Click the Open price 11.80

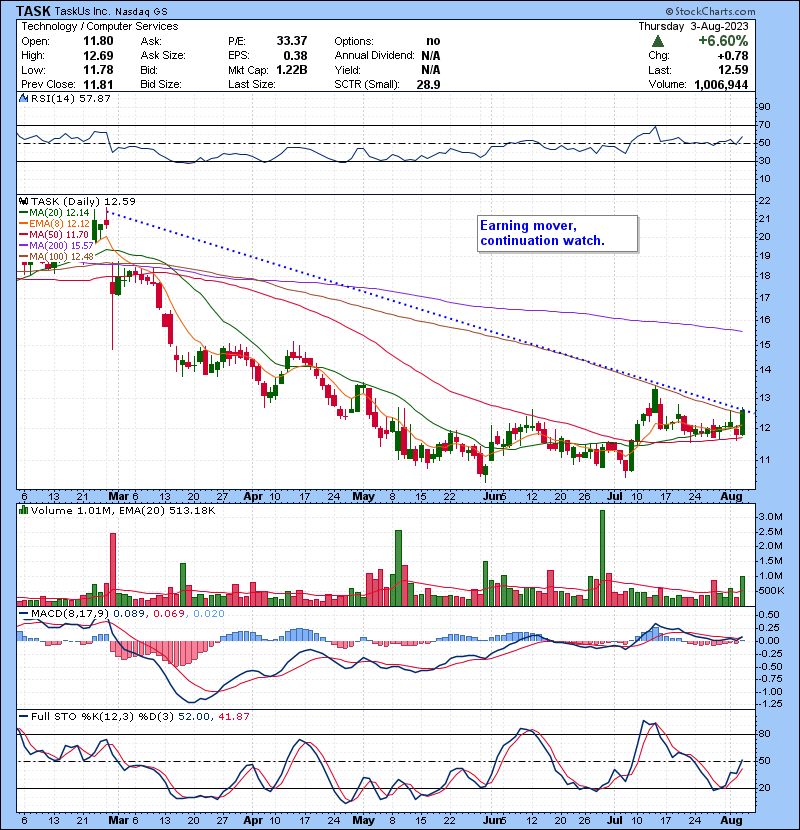[98, 41]
